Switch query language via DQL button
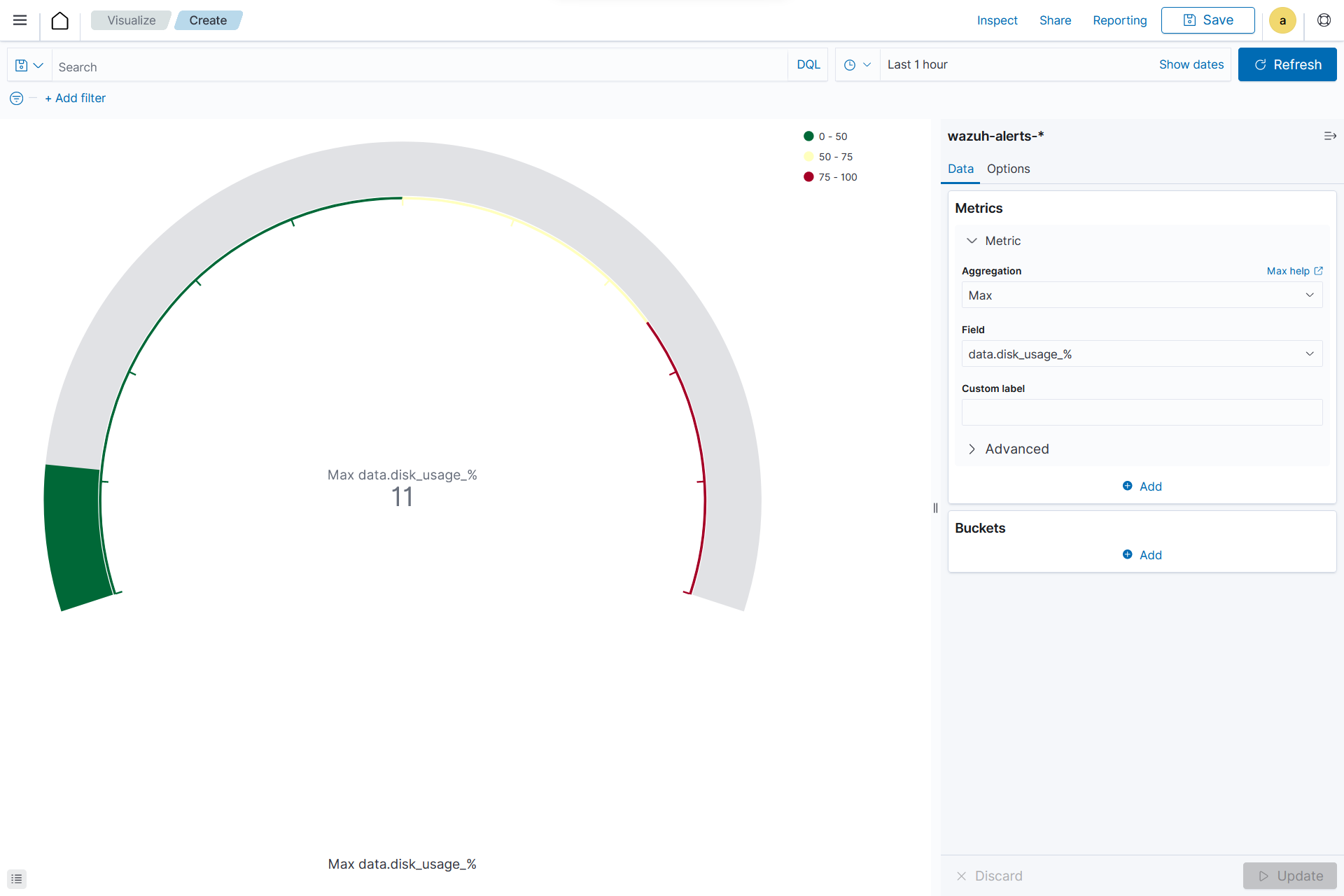 pos(808,65)
